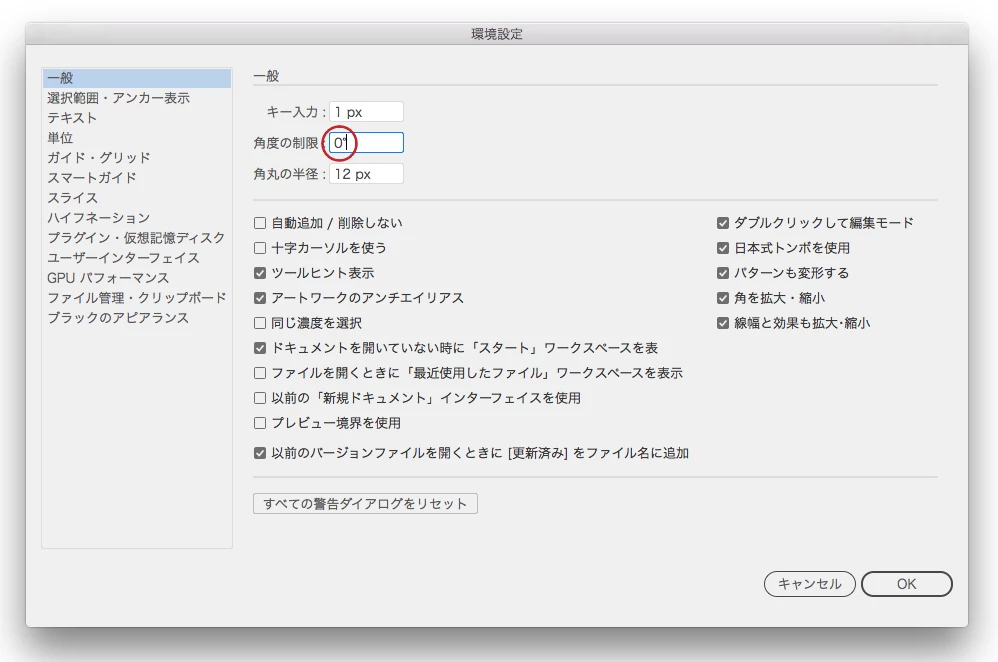Uncheck 日本式トンボを使用
Viewport: 998px width, 662px height.
tap(722, 248)
